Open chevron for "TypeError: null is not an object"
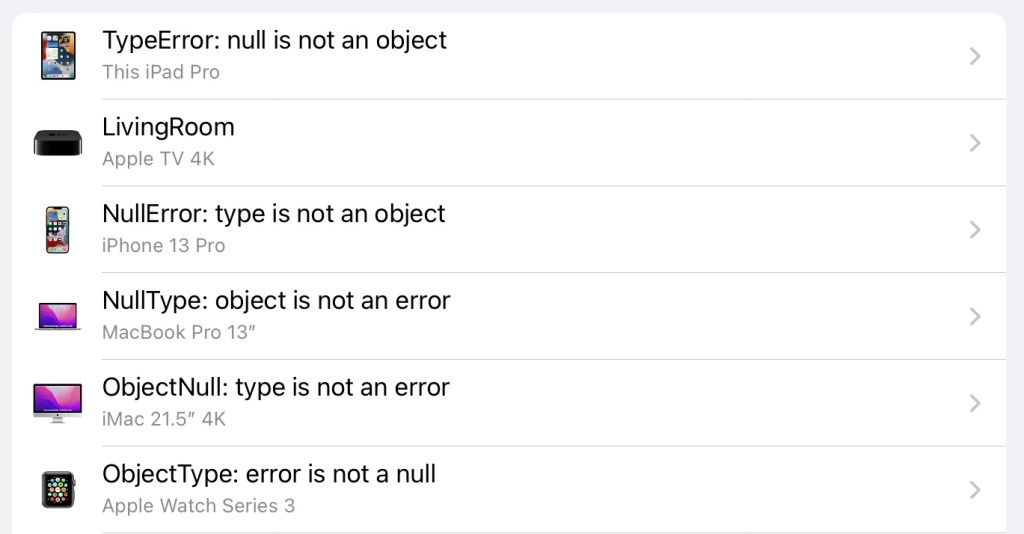 click(x=975, y=56)
